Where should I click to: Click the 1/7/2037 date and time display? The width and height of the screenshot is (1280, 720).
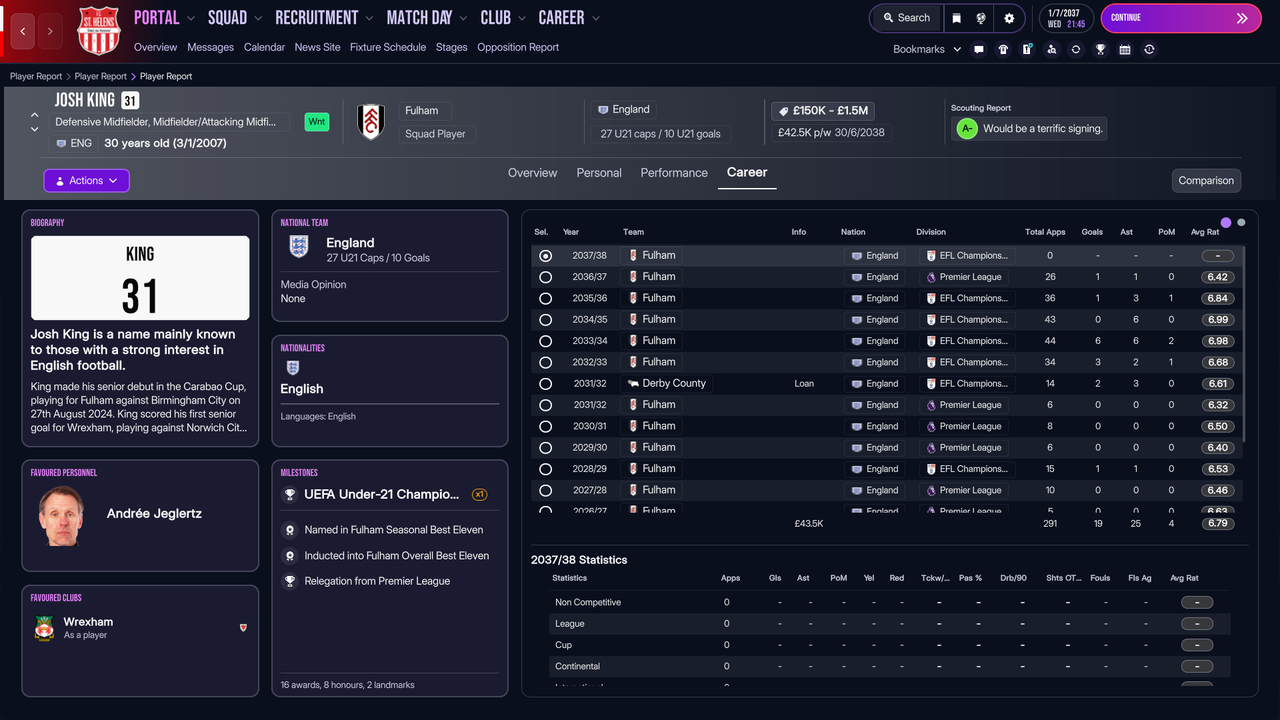1067,18
